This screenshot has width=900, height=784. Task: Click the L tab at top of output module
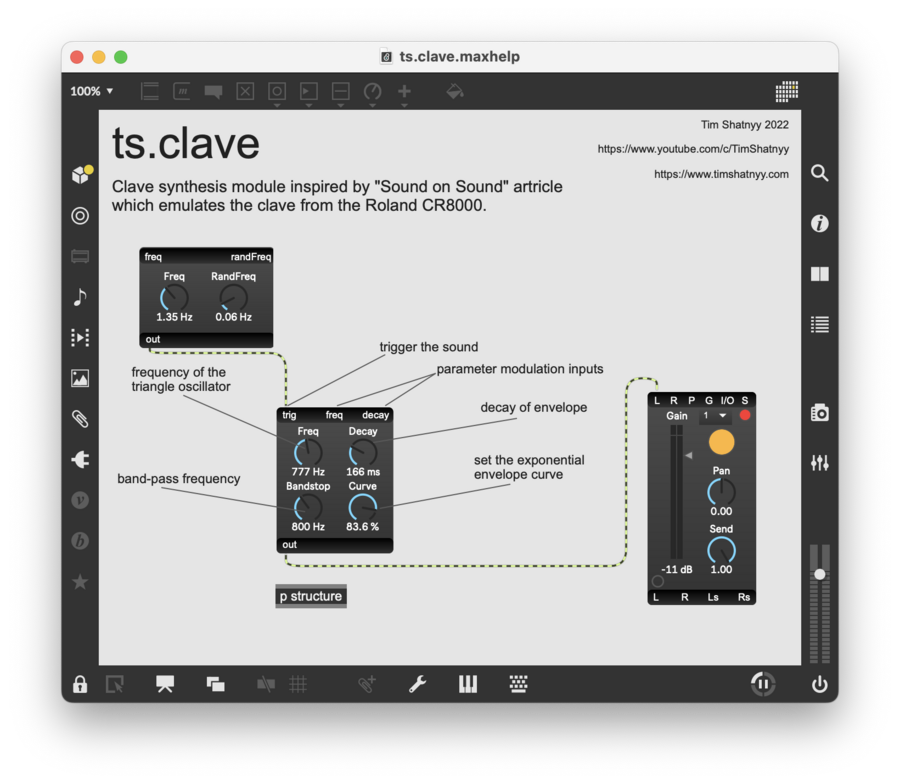click(657, 400)
